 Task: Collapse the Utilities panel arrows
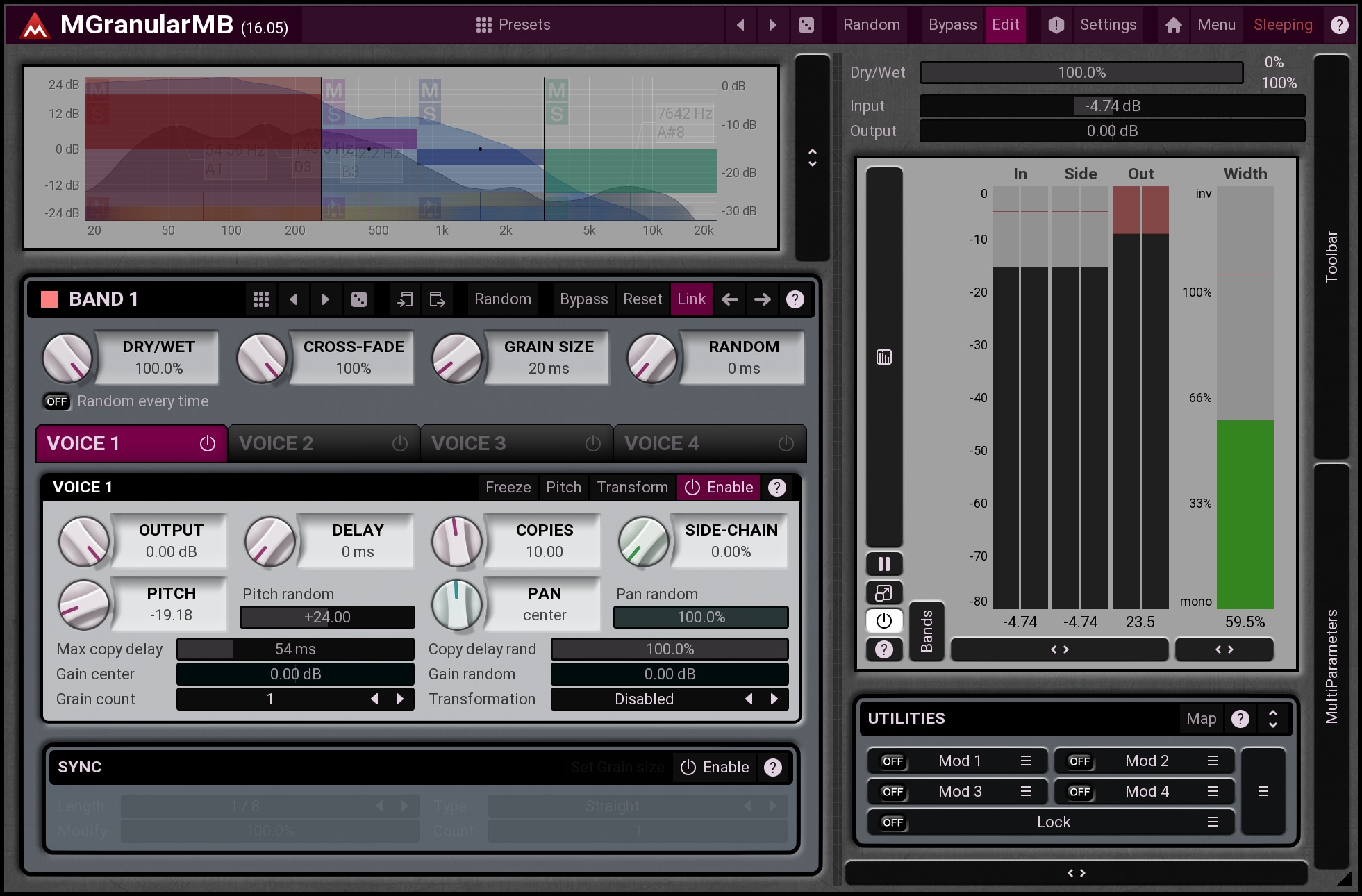pyautogui.click(x=1272, y=719)
